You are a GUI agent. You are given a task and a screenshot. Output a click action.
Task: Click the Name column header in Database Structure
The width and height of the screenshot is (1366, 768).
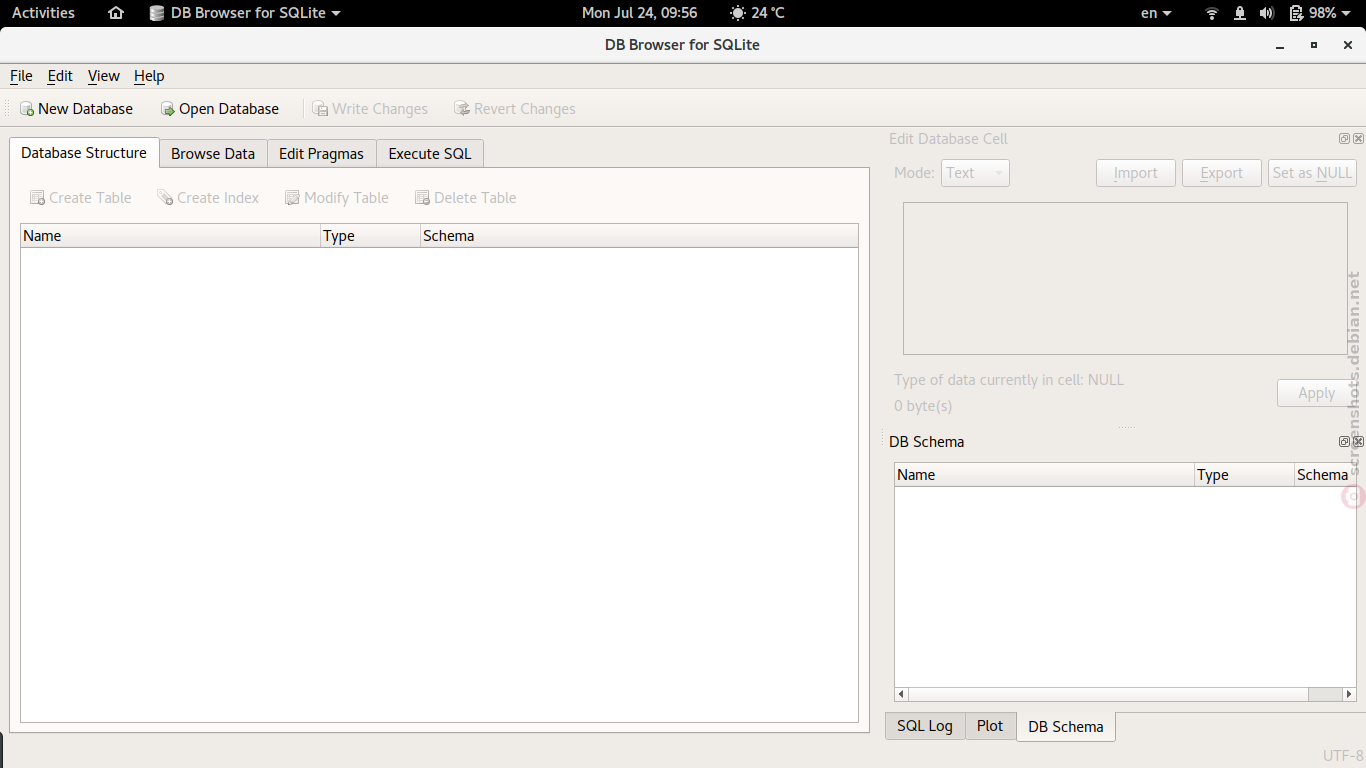point(170,236)
